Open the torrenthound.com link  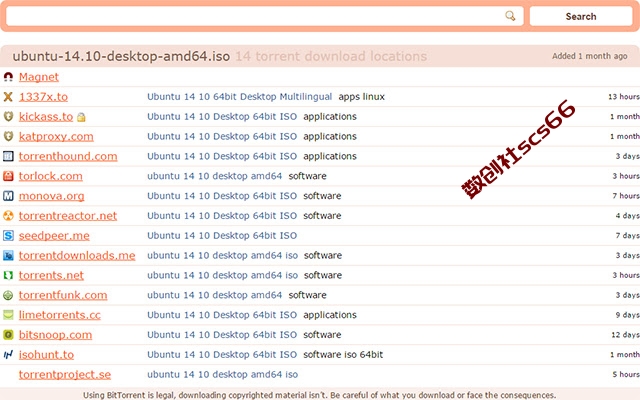[x=68, y=156]
